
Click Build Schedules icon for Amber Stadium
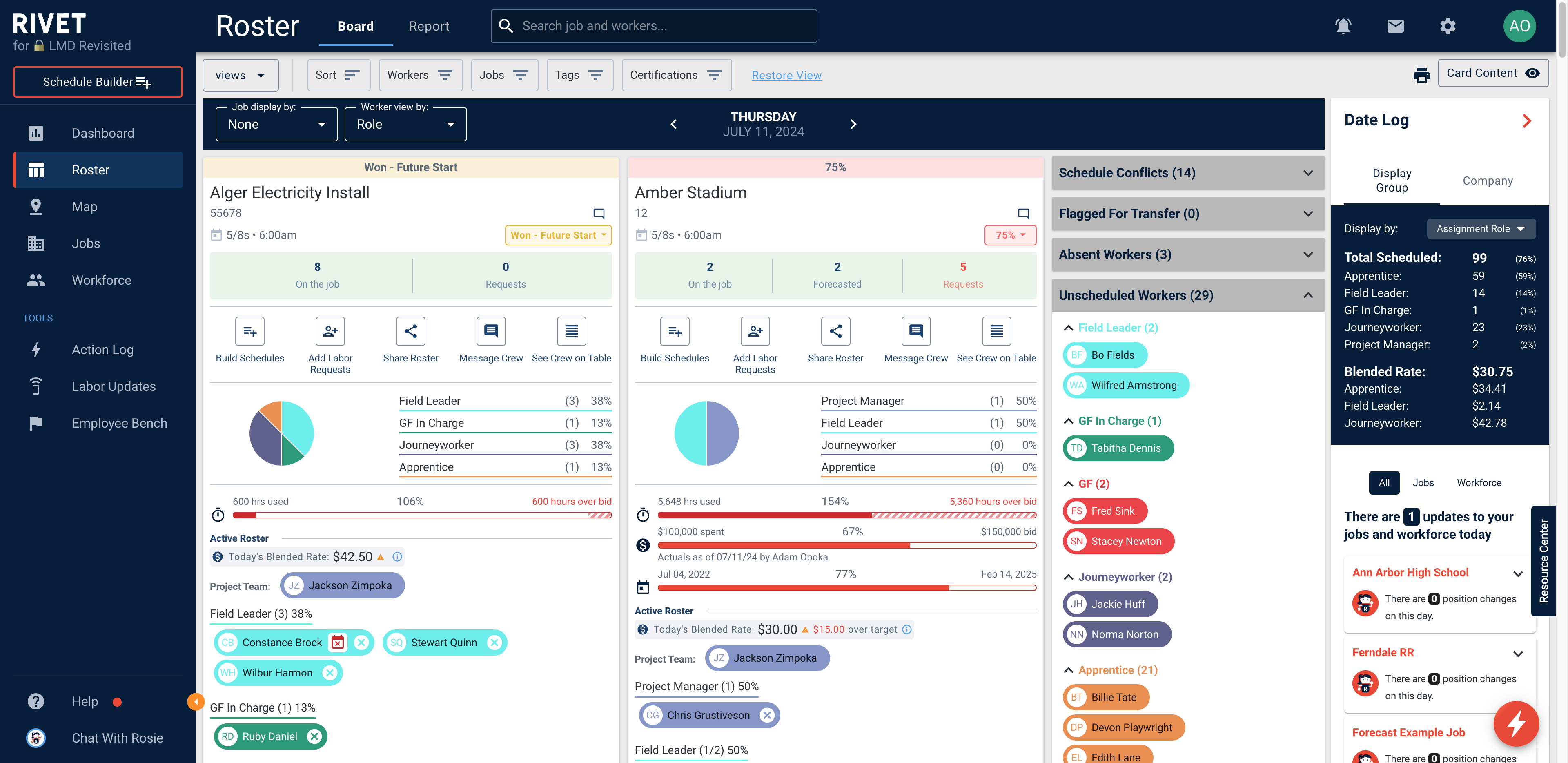pos(675,331)
